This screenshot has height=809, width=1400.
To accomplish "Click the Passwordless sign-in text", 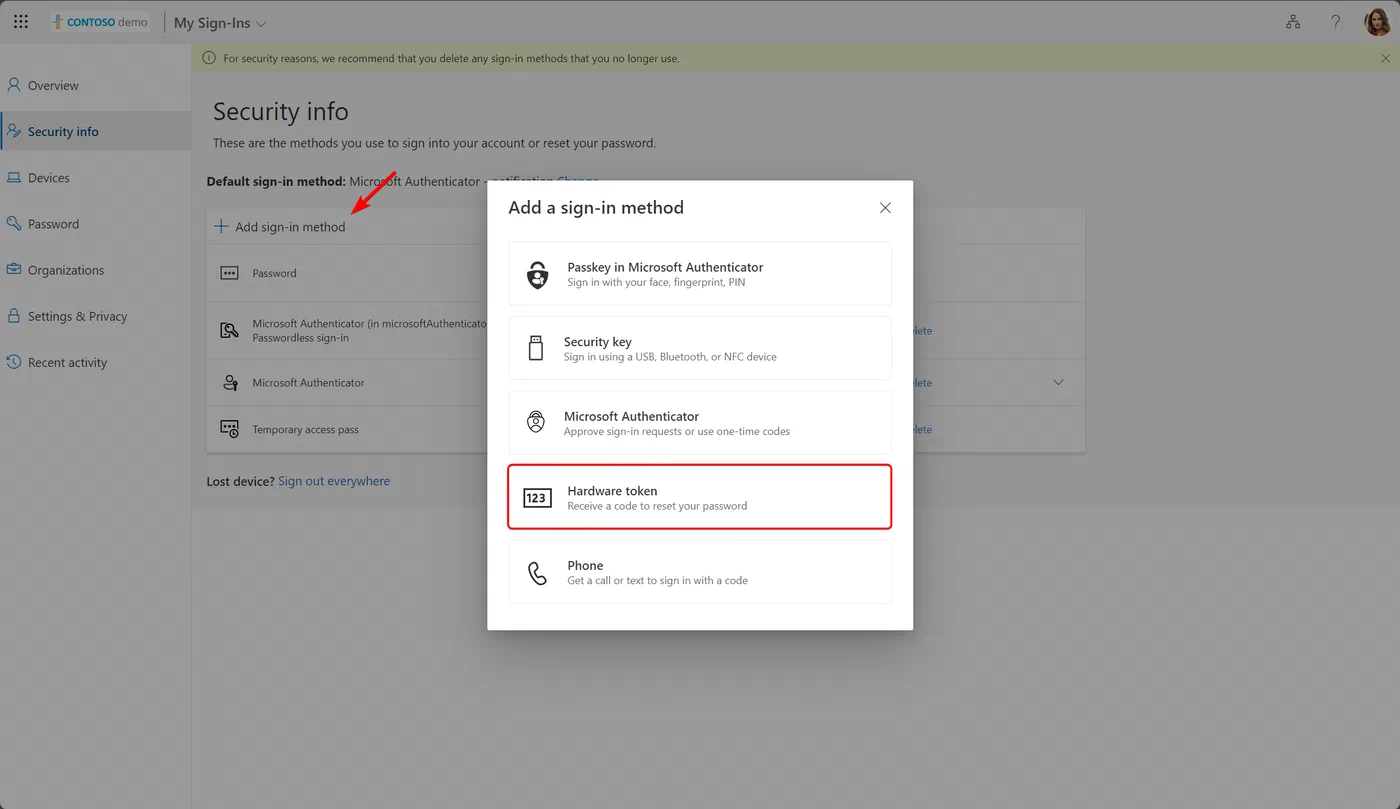I will [301, 338].
